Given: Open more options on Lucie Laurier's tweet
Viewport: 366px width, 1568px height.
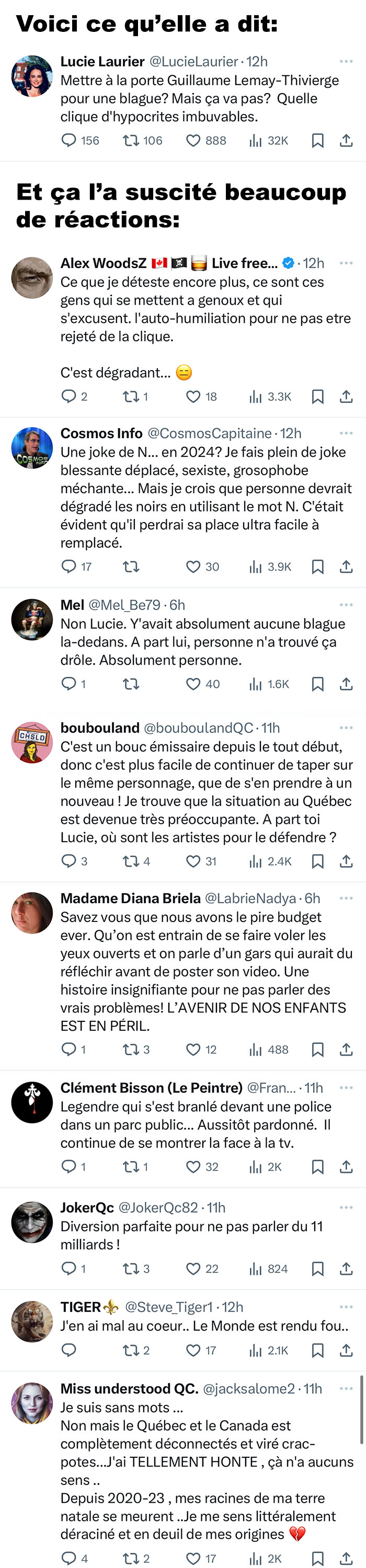Looking at the screenshot, I should coord(346,62).
